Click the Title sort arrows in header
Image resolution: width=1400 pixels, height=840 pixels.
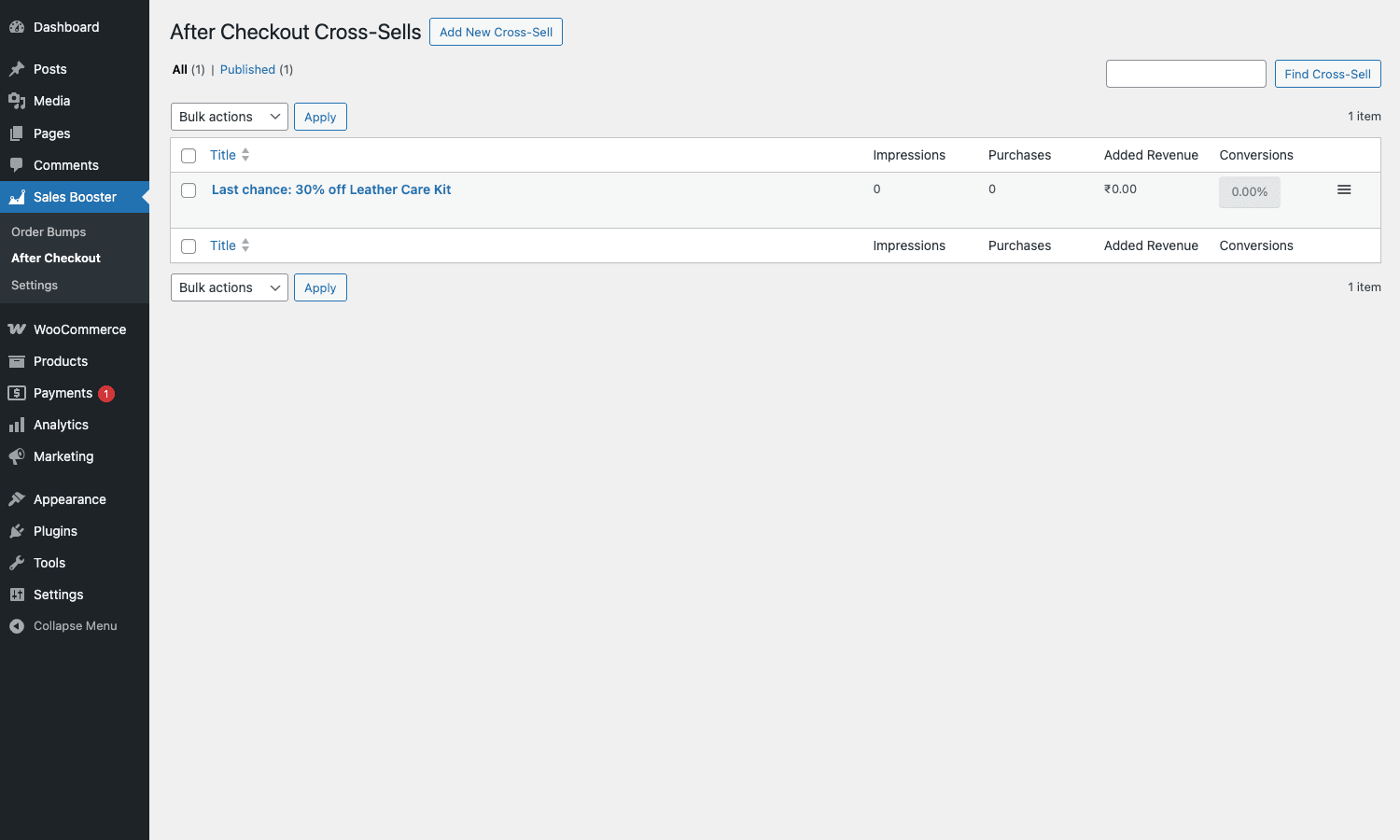click(x=245, y=155)
